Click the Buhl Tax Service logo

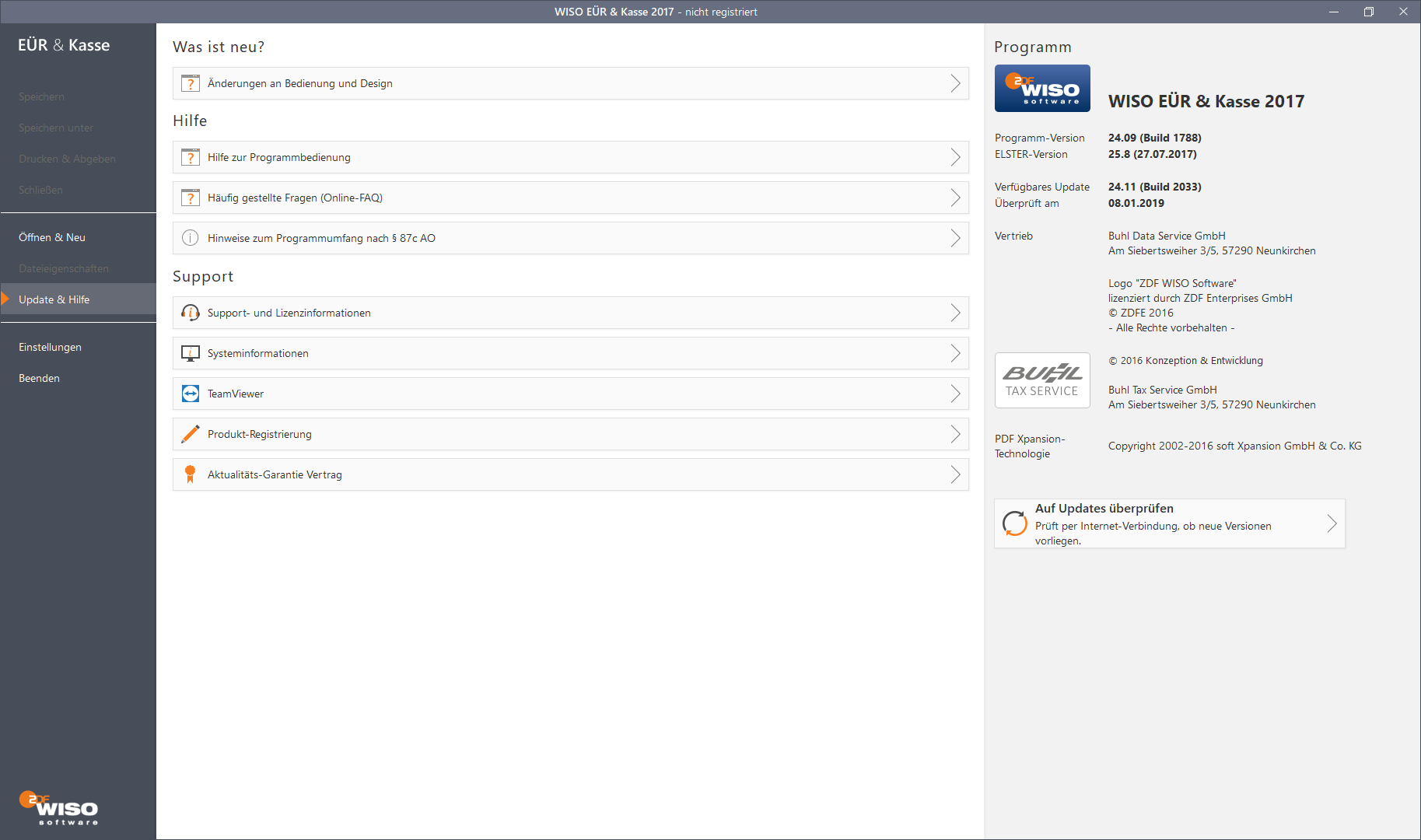point(1042,380)
